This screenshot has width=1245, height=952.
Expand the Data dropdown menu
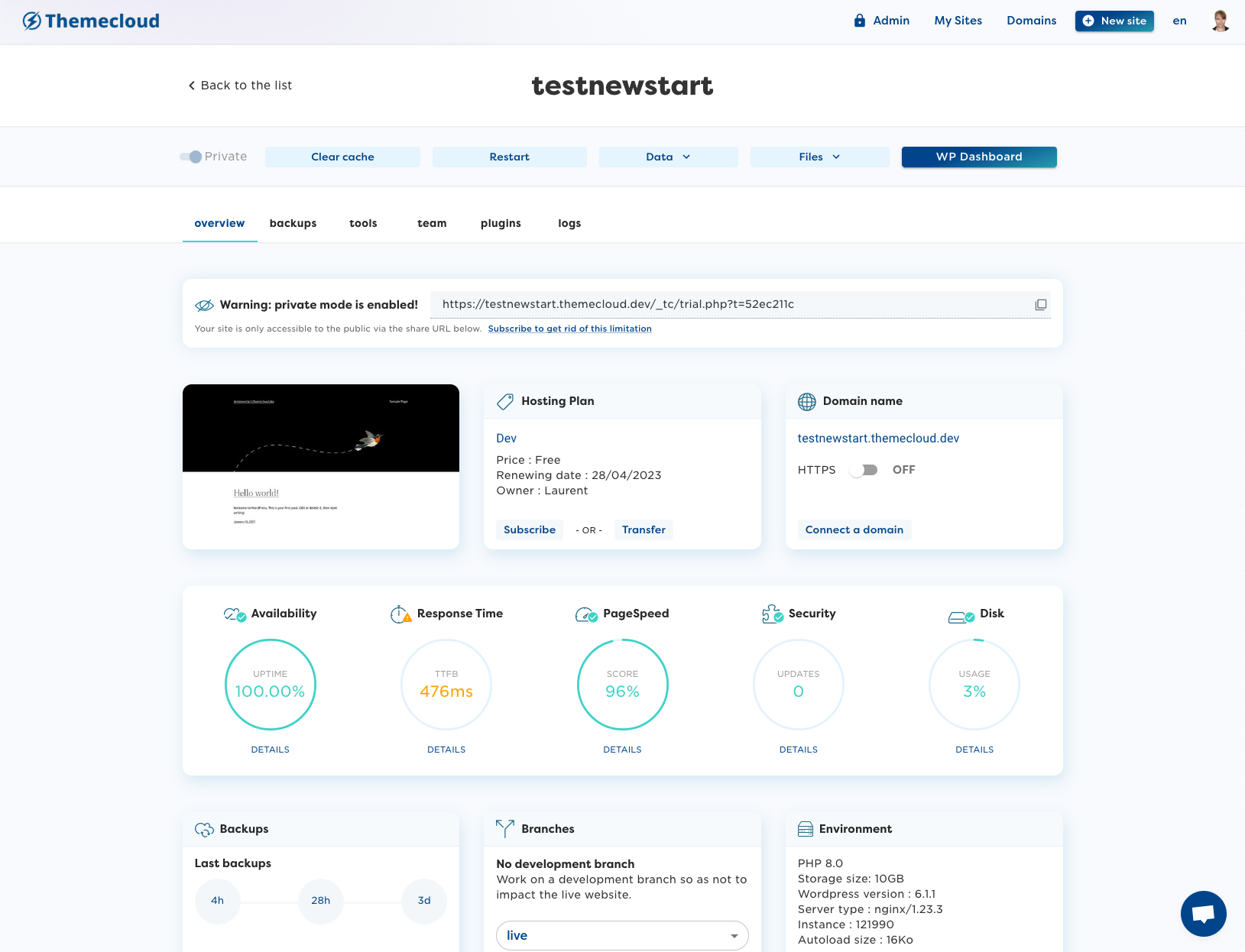(669, 157)
